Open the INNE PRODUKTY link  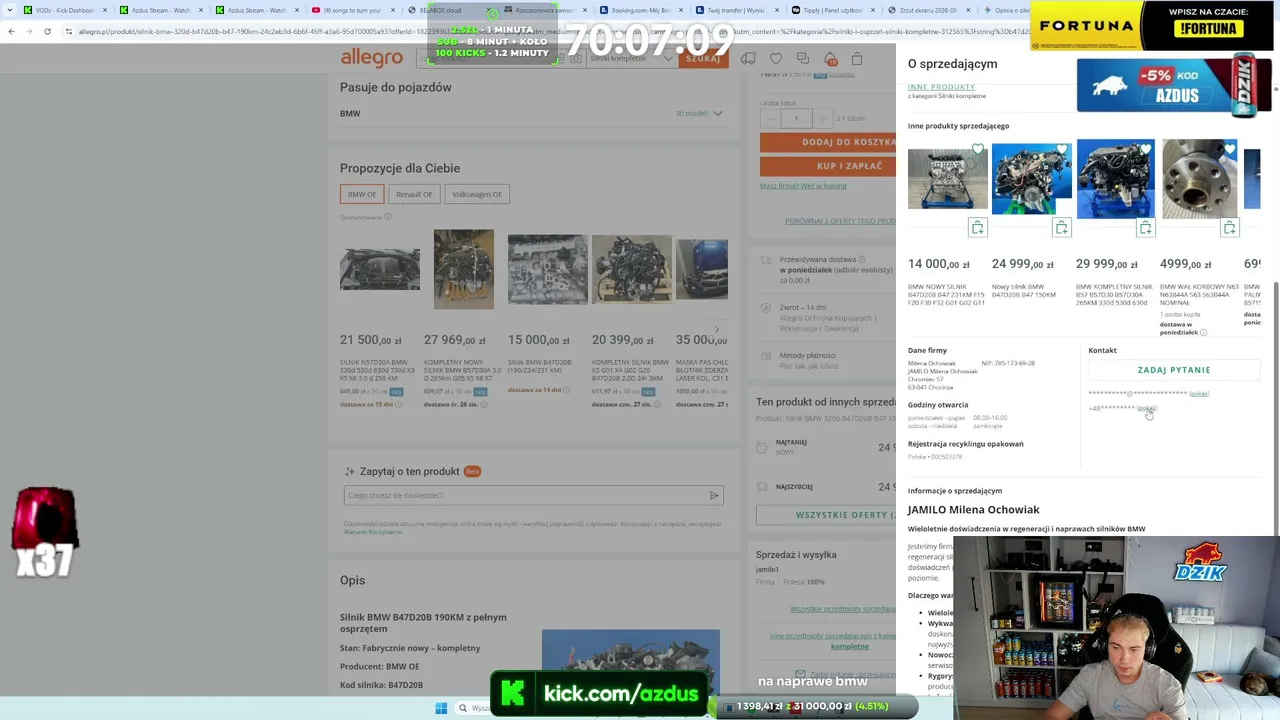click(x=941, y=87)
